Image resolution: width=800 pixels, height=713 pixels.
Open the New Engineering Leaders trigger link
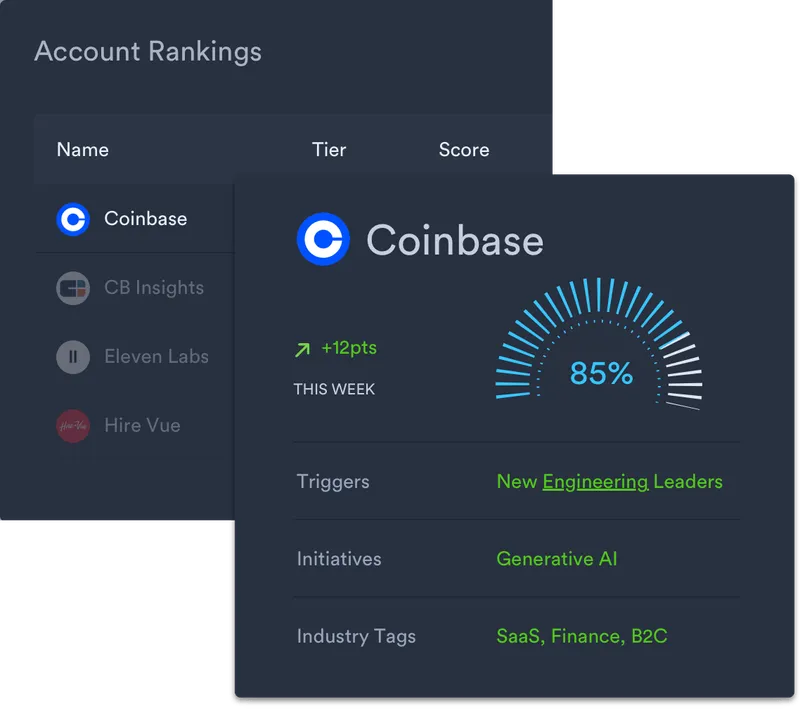click(610, 482)
